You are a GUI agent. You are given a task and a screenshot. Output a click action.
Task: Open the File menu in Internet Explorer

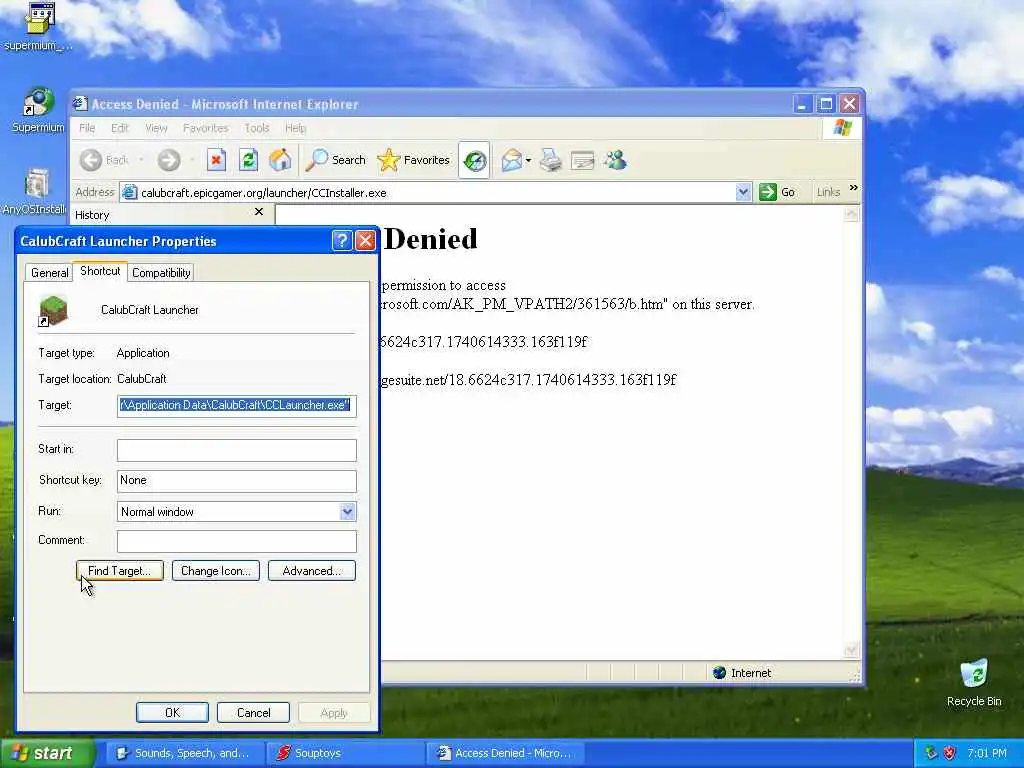click(x=87, y=128)
